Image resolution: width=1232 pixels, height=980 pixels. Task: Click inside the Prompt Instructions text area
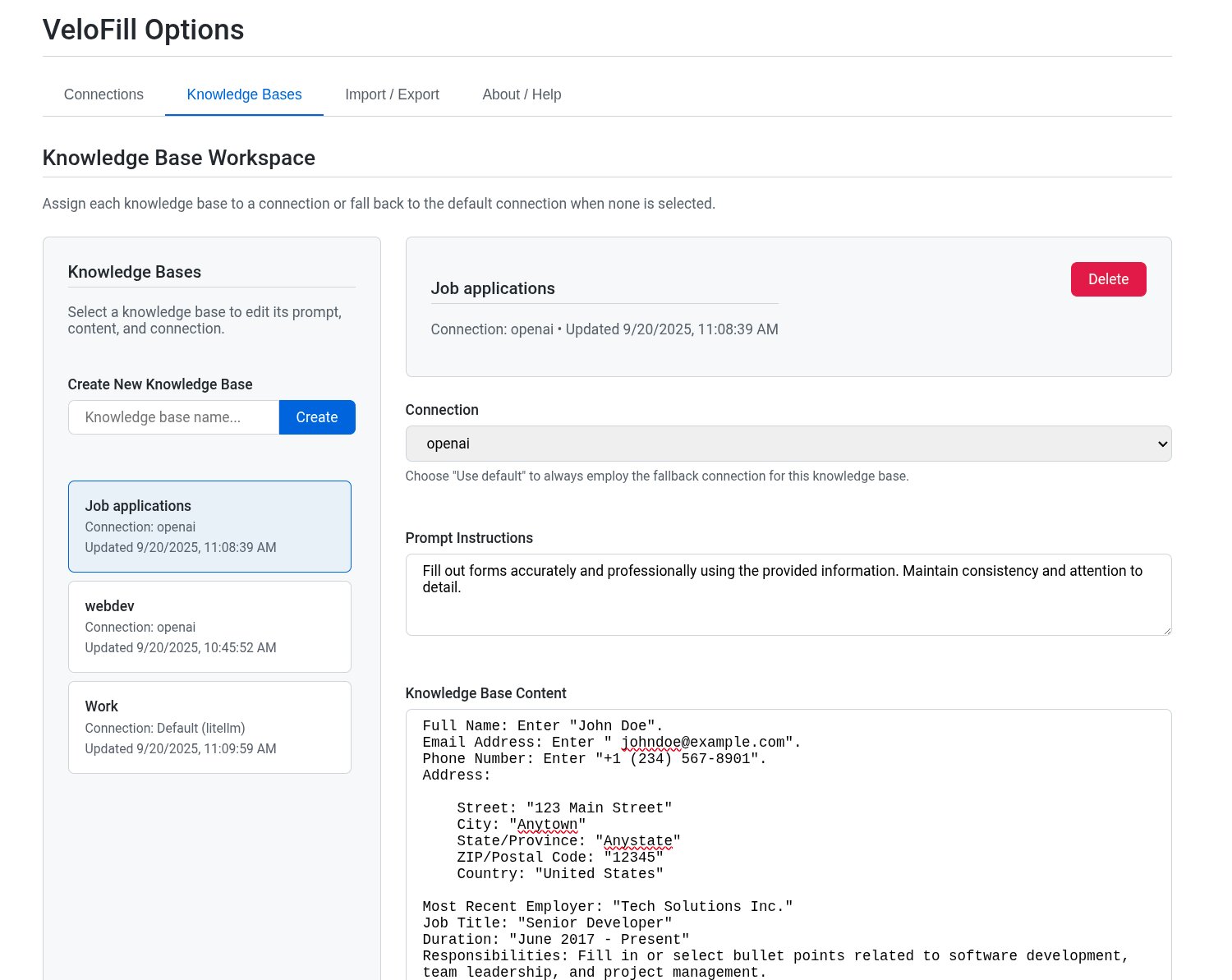(788, 595)
